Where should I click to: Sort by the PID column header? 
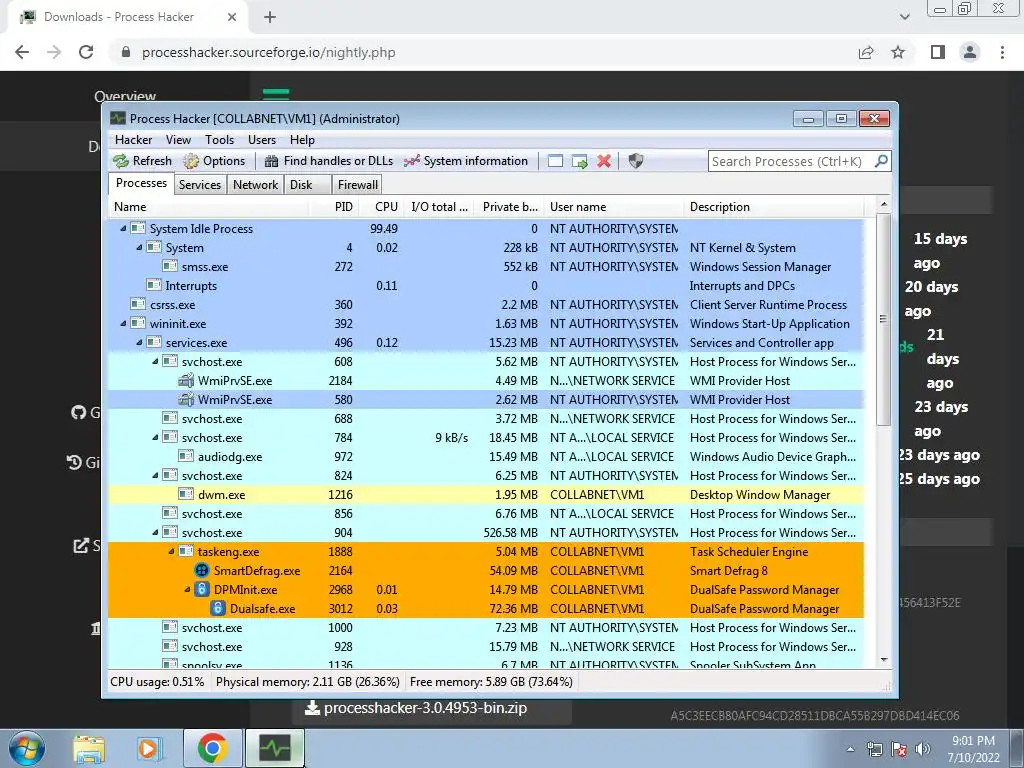(333, 207)
